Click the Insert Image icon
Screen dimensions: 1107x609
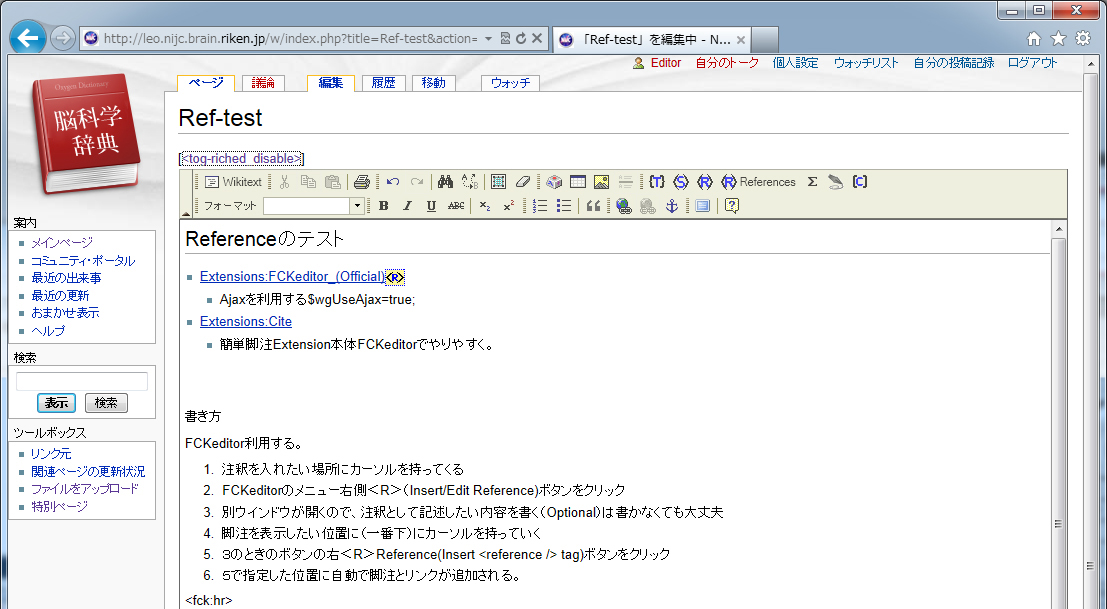pos(601,182)
